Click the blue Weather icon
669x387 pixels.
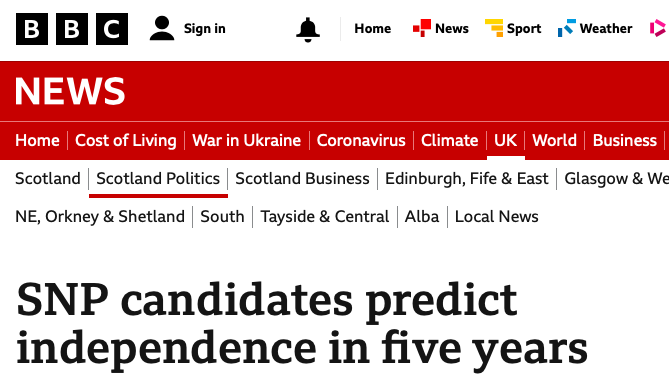(x=567, y=28)
